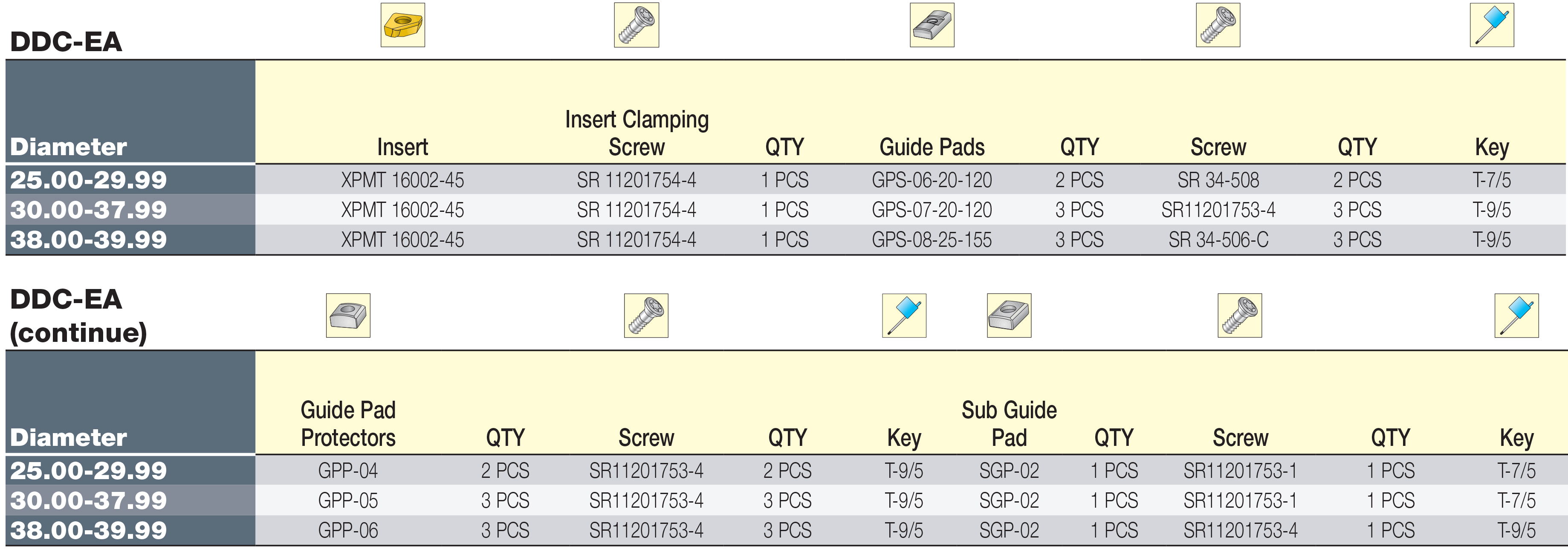Click the guide pad icon above Guide Pads
The width and height of the screenshot is (1568, 555).
932,25
